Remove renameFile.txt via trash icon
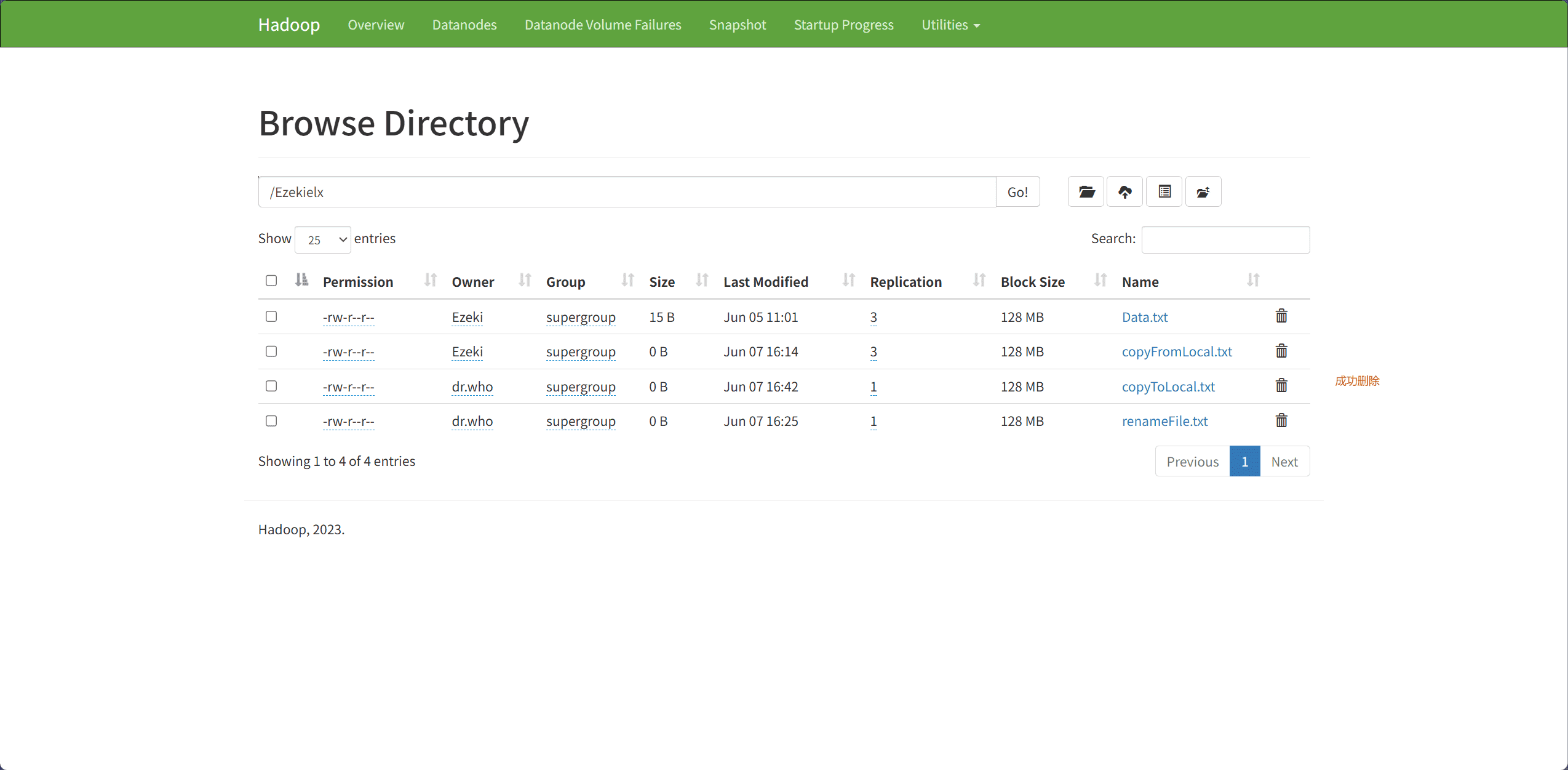1568x770 pixels. point(1281,420)
